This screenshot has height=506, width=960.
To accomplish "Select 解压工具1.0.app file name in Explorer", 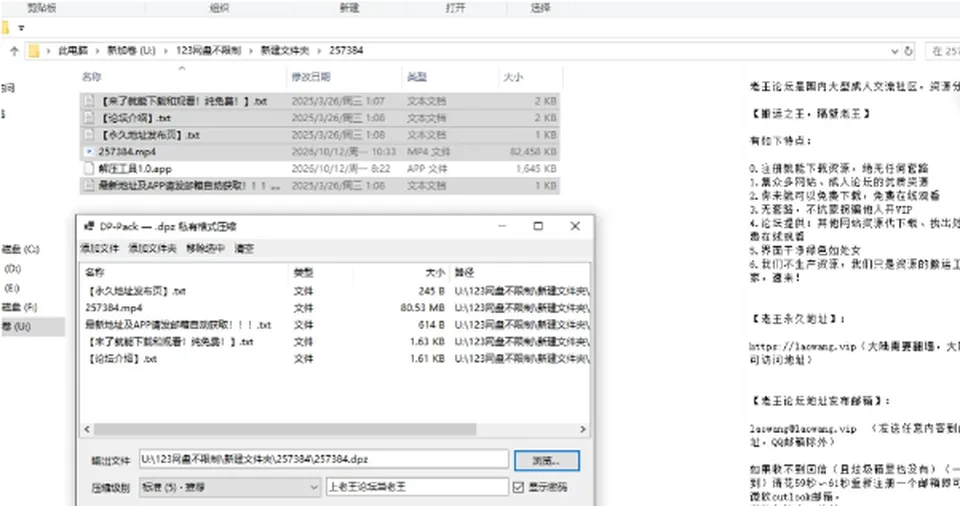I will tap(135, 169).
